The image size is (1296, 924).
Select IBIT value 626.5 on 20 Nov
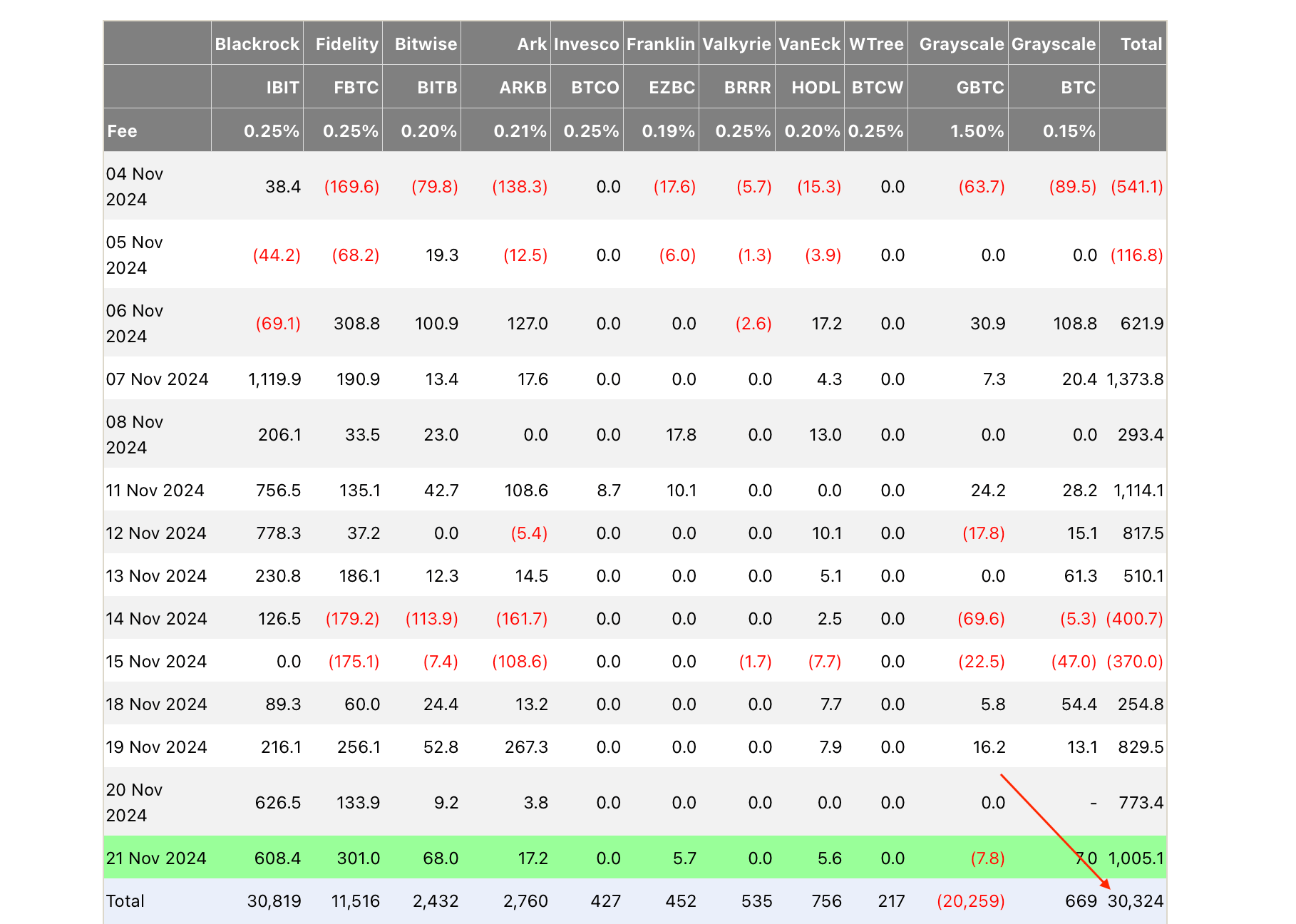278,803
